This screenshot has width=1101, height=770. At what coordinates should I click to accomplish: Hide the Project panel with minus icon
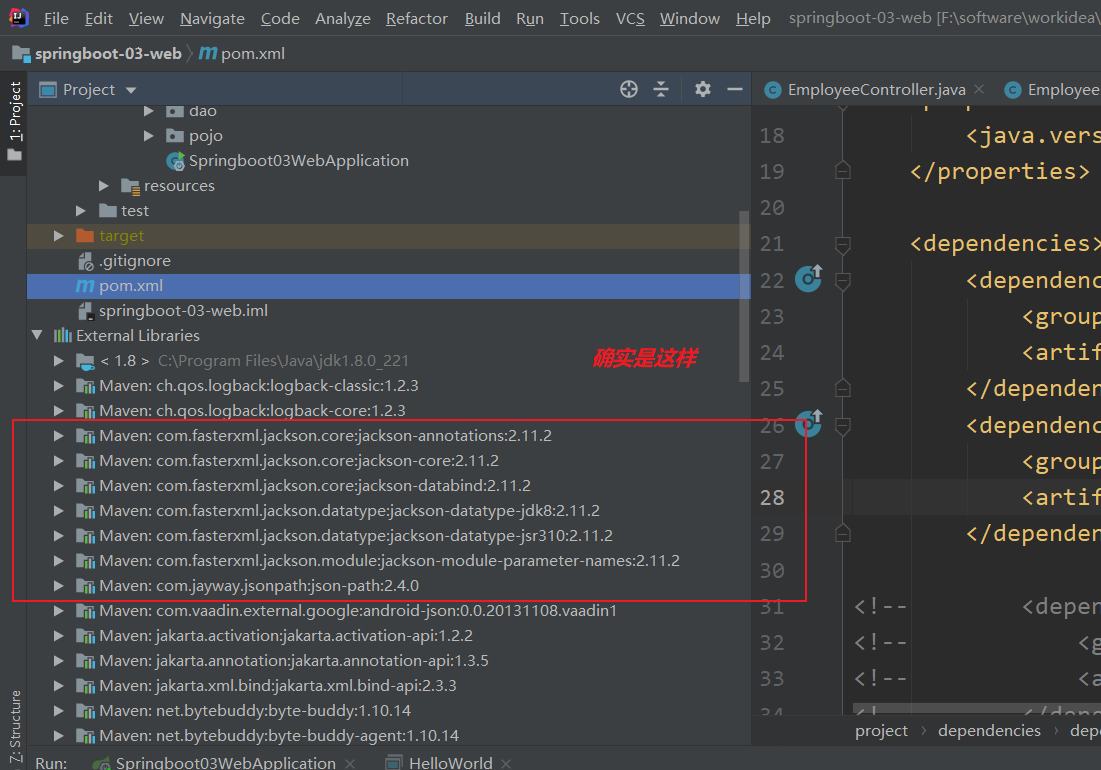(734, 89)
